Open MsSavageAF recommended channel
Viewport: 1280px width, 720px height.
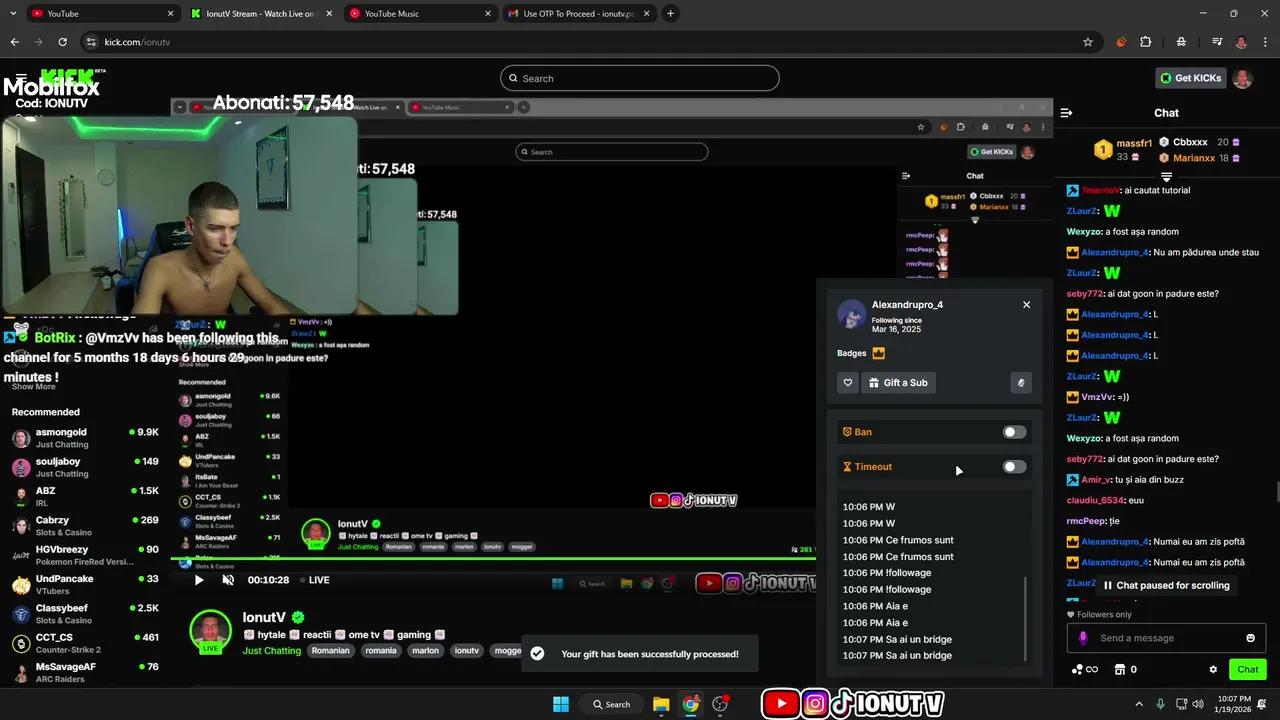[x=85, y=672]
